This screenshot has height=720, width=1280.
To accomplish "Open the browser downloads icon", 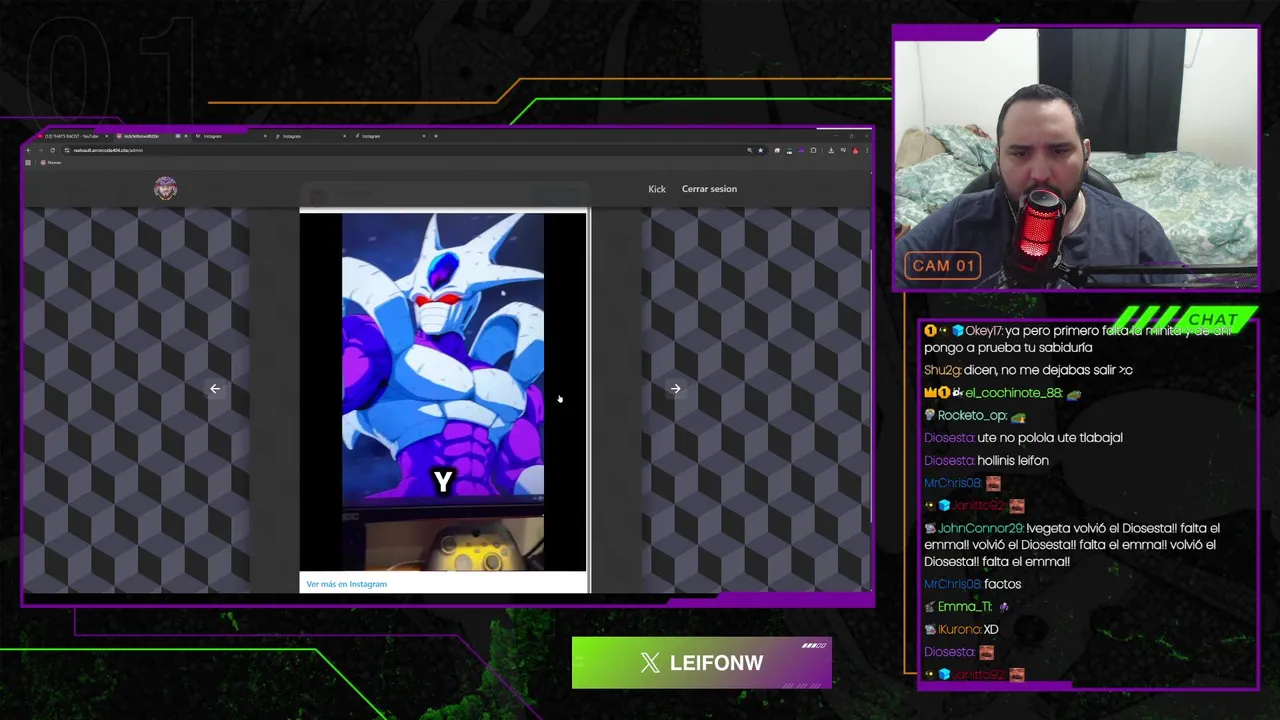I will coord(831,151).
